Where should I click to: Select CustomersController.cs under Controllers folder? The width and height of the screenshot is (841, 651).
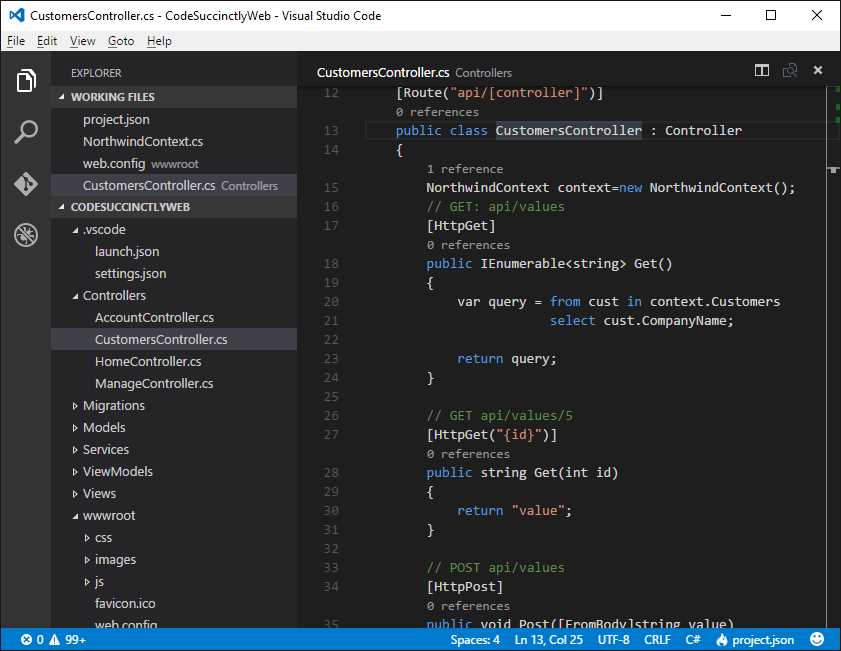coord(174,339)
